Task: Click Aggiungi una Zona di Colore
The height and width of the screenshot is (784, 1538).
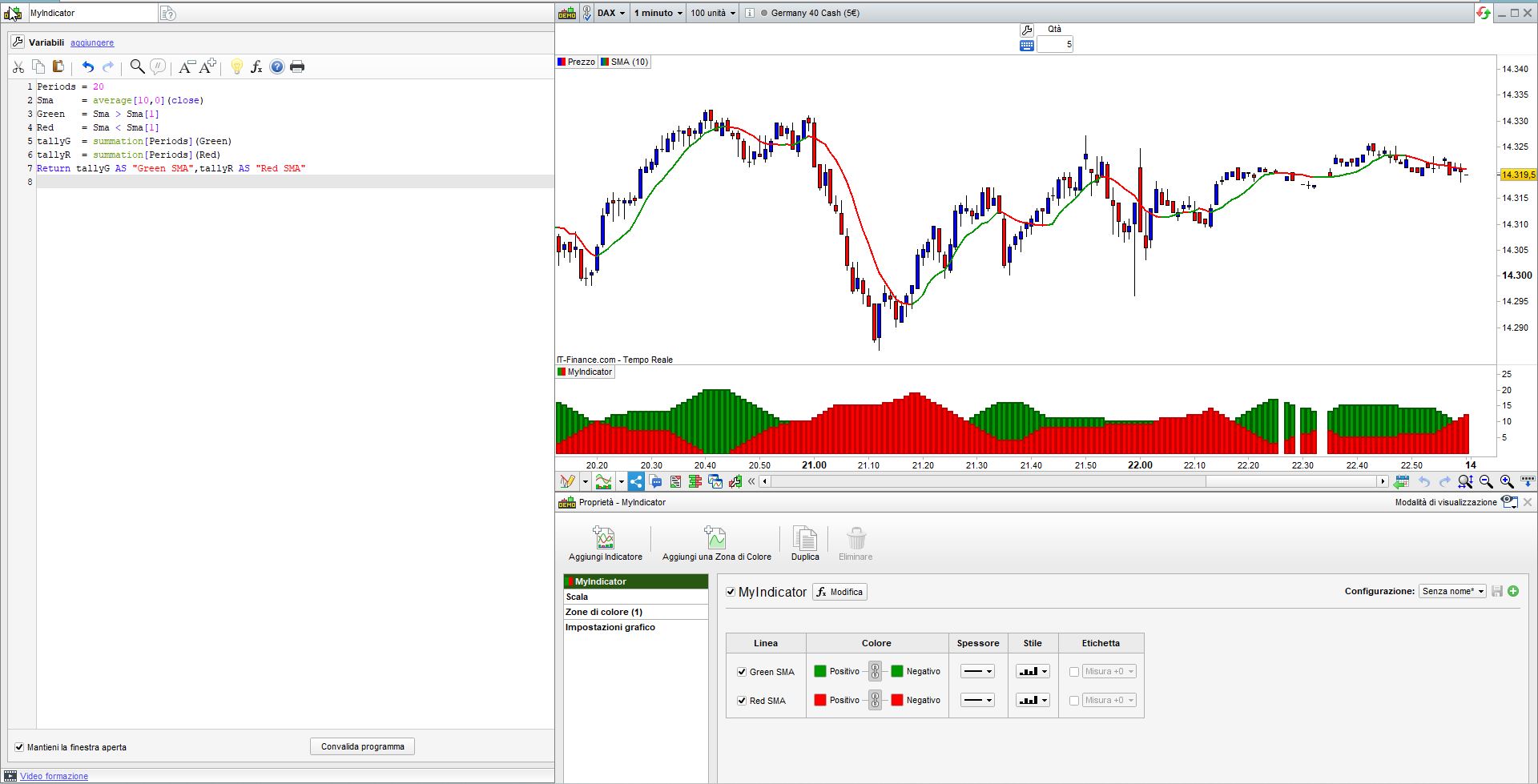Action: coord(716,544)
